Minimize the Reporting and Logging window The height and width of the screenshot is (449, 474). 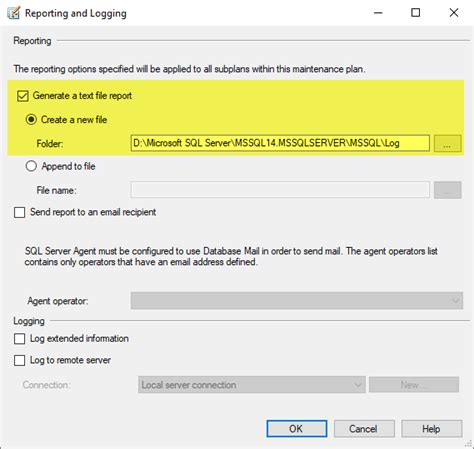[378, 13]
